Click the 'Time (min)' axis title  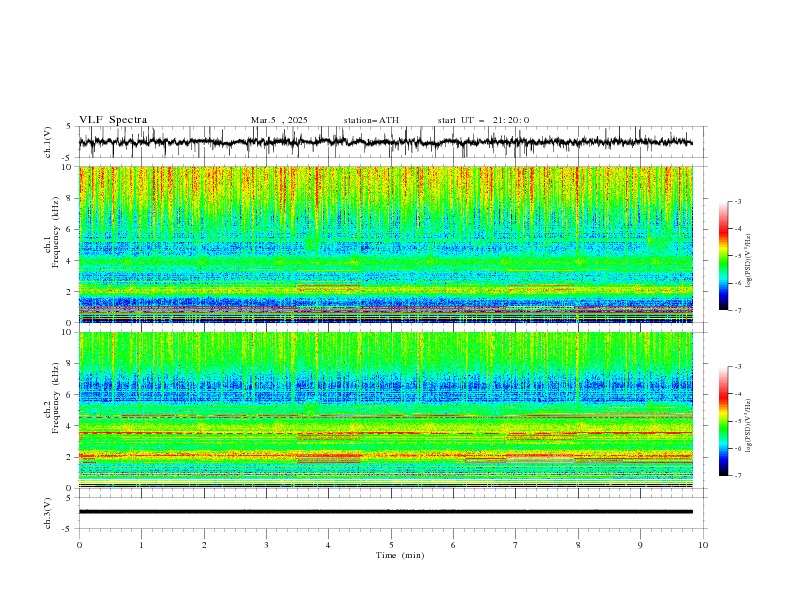point(400,555)
